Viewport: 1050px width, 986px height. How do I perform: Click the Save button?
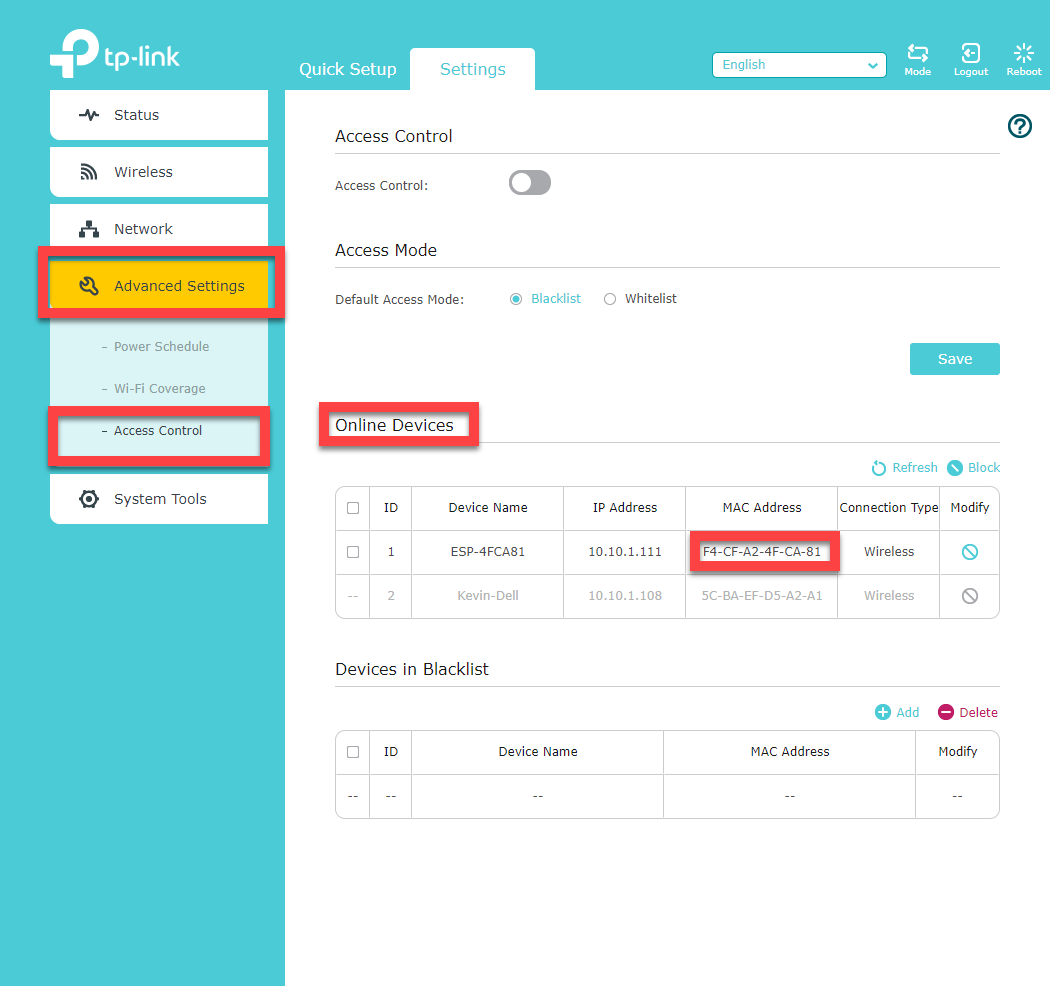tap(954, 359)
